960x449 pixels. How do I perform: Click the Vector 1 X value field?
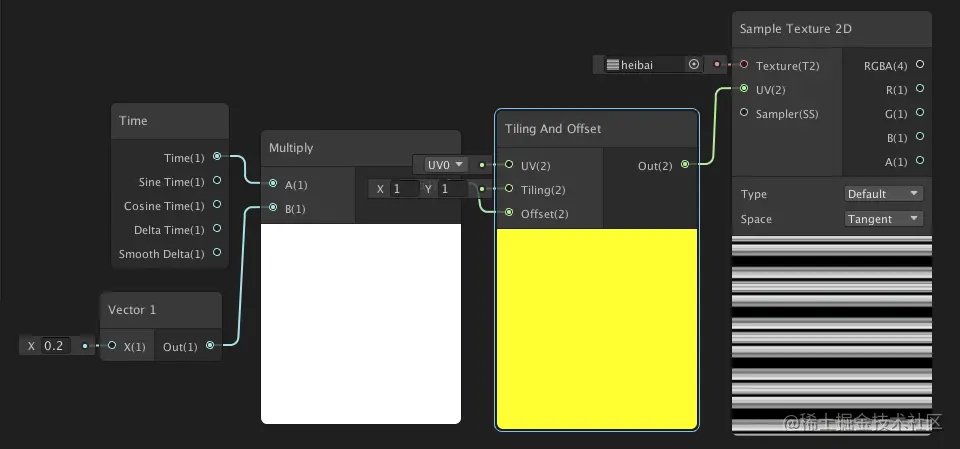[x=56, y=345]
